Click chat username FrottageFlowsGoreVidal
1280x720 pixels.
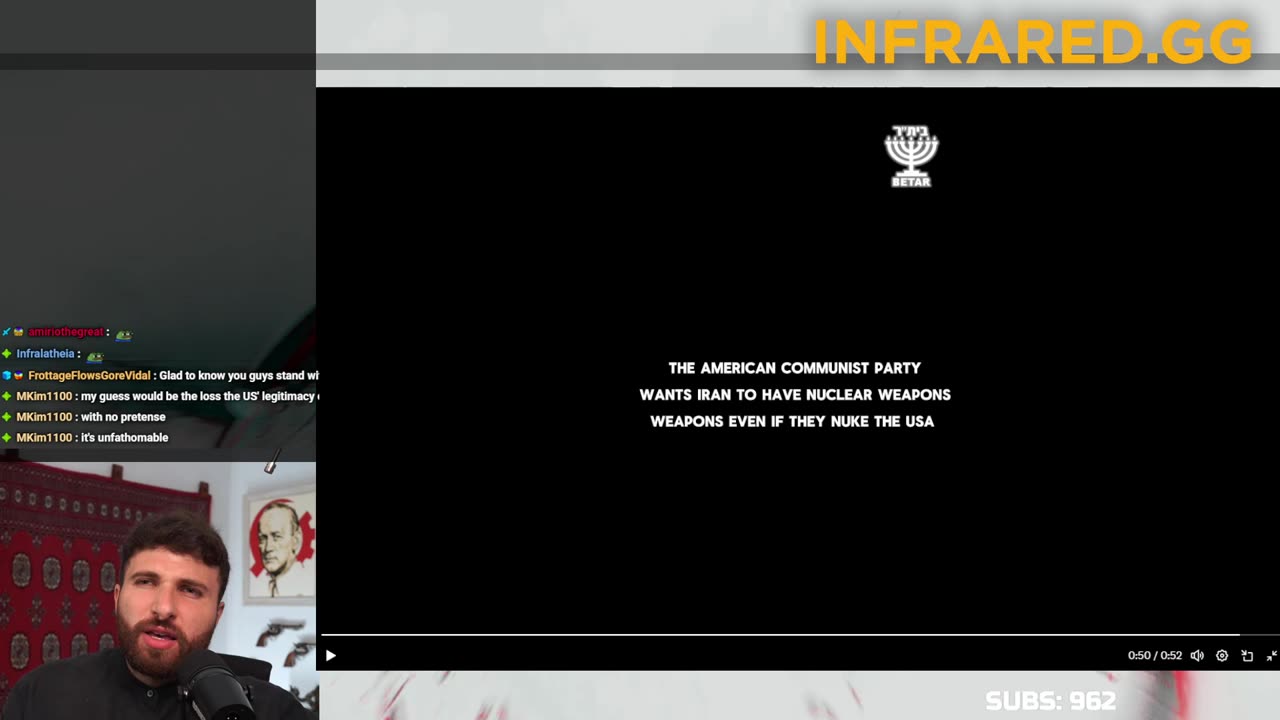[89, 376]
